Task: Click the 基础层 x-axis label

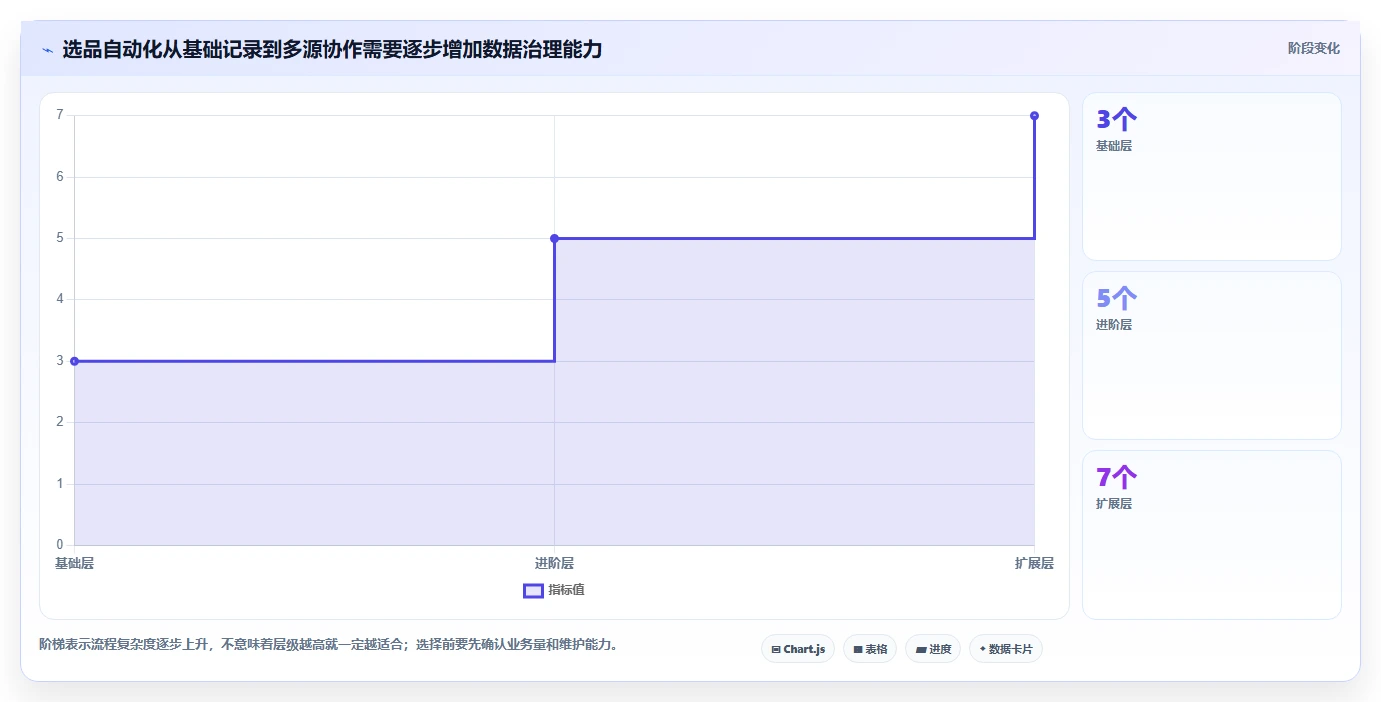Action: (74, 564)
